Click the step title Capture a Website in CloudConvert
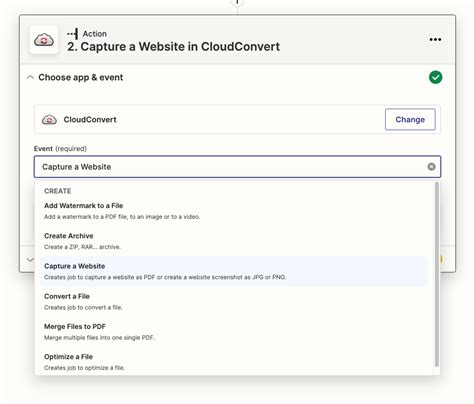This screenshot has width=474, height=404. coord(173,47)
